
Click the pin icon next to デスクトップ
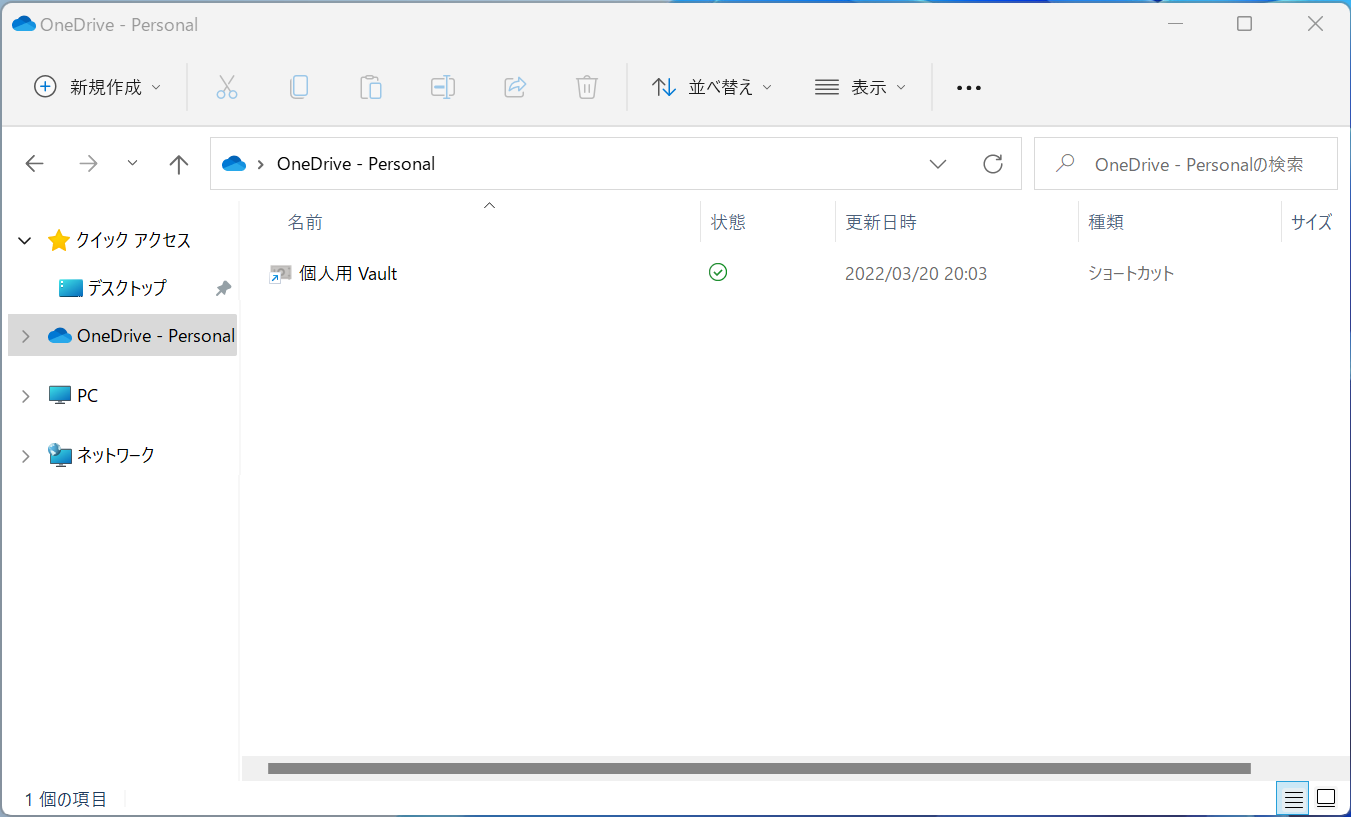pos(223,288)
